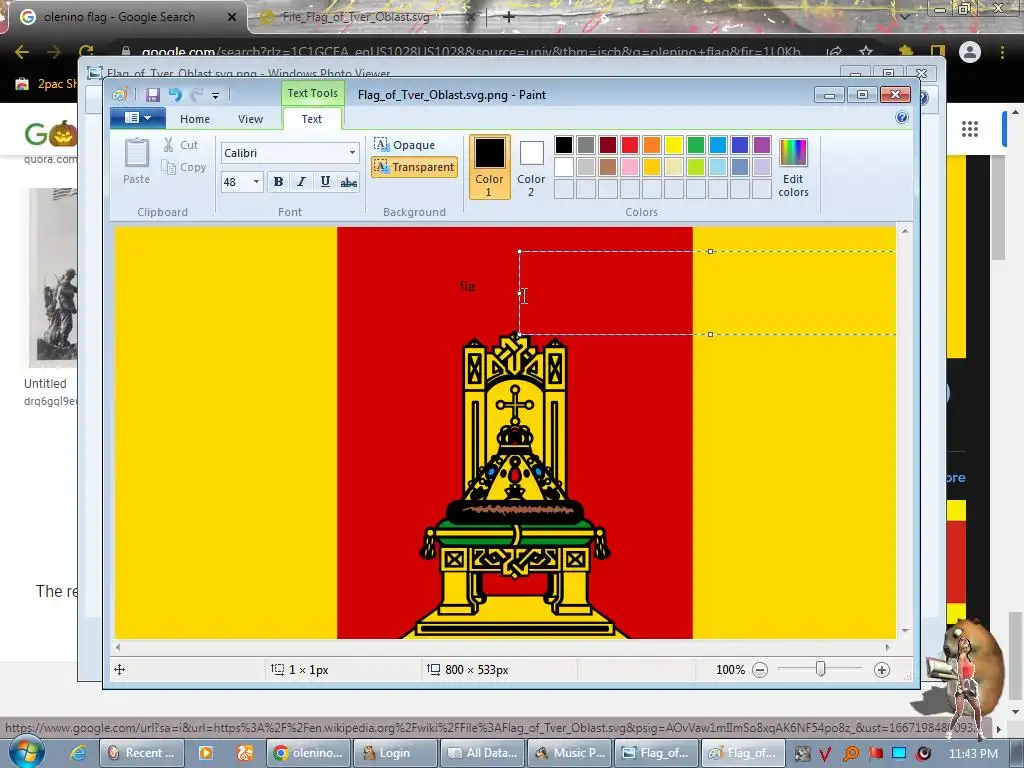Open the Edit colors dialog
Screen dimensions: 1024x768
[793, 167]
